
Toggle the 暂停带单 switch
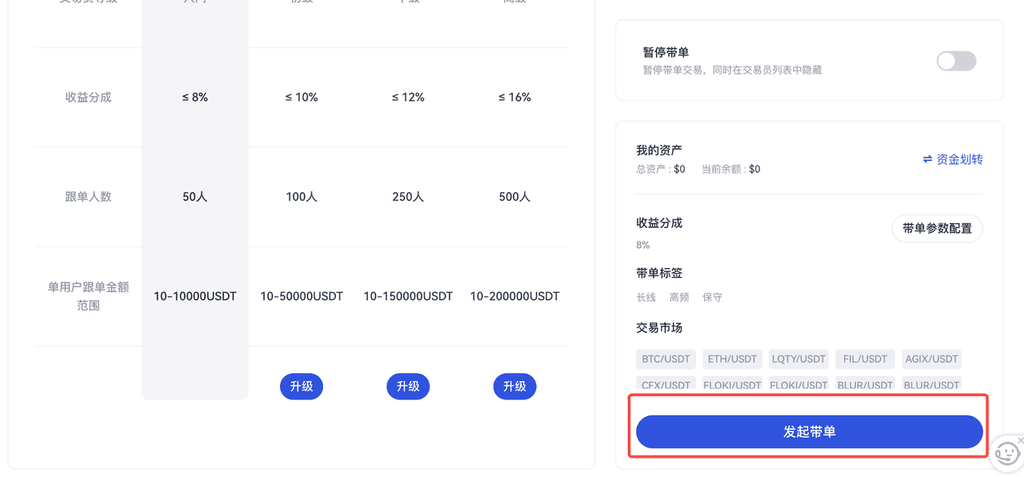[x=955, y=61]
